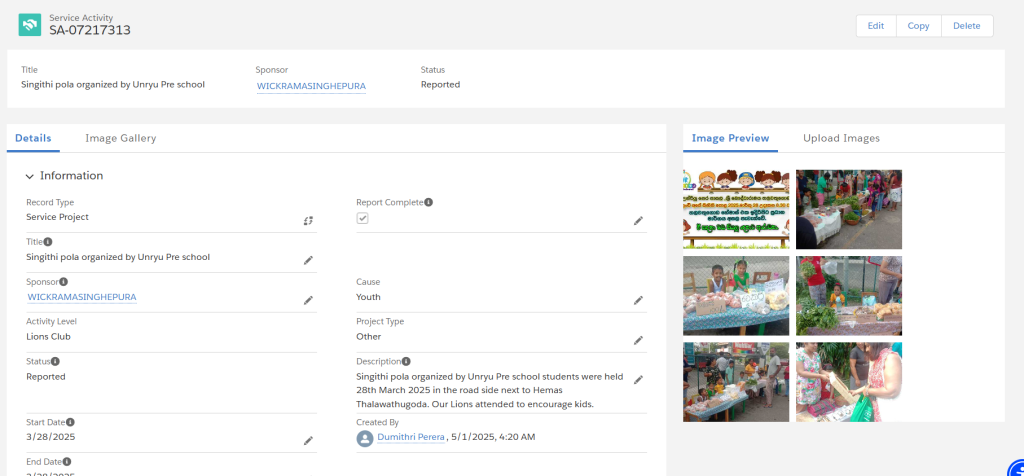The image size is (1024, 476).
Task: Click the Description text paragraph
Action: pyautogui.click(x=490, y=390)
